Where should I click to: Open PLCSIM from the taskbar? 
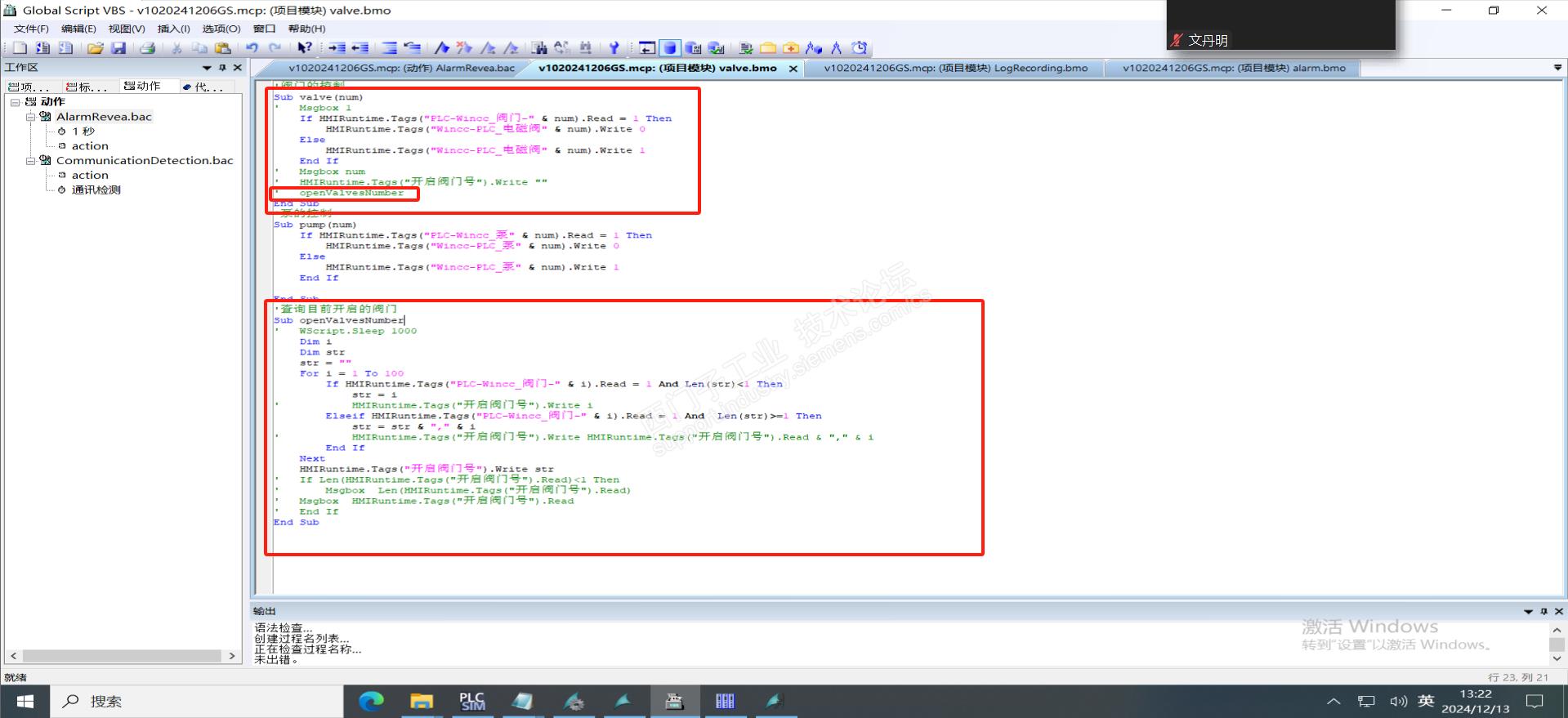click(x=471, y=701)
